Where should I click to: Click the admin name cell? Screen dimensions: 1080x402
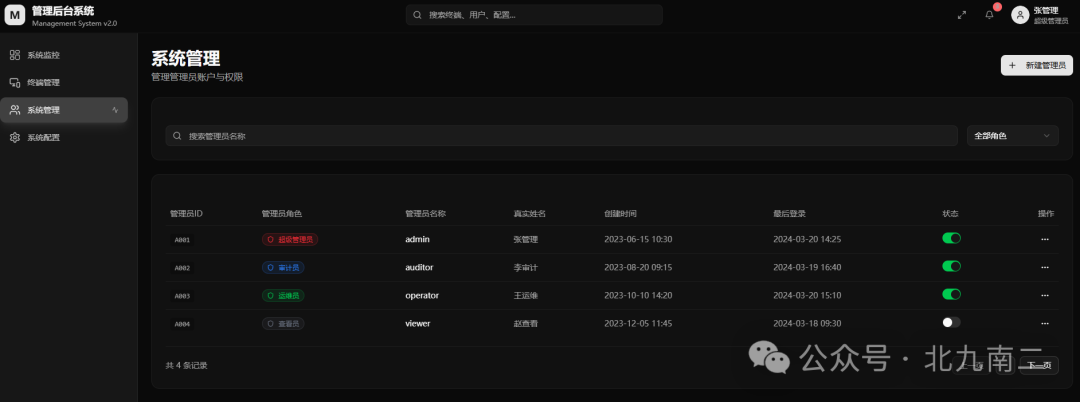418,240
